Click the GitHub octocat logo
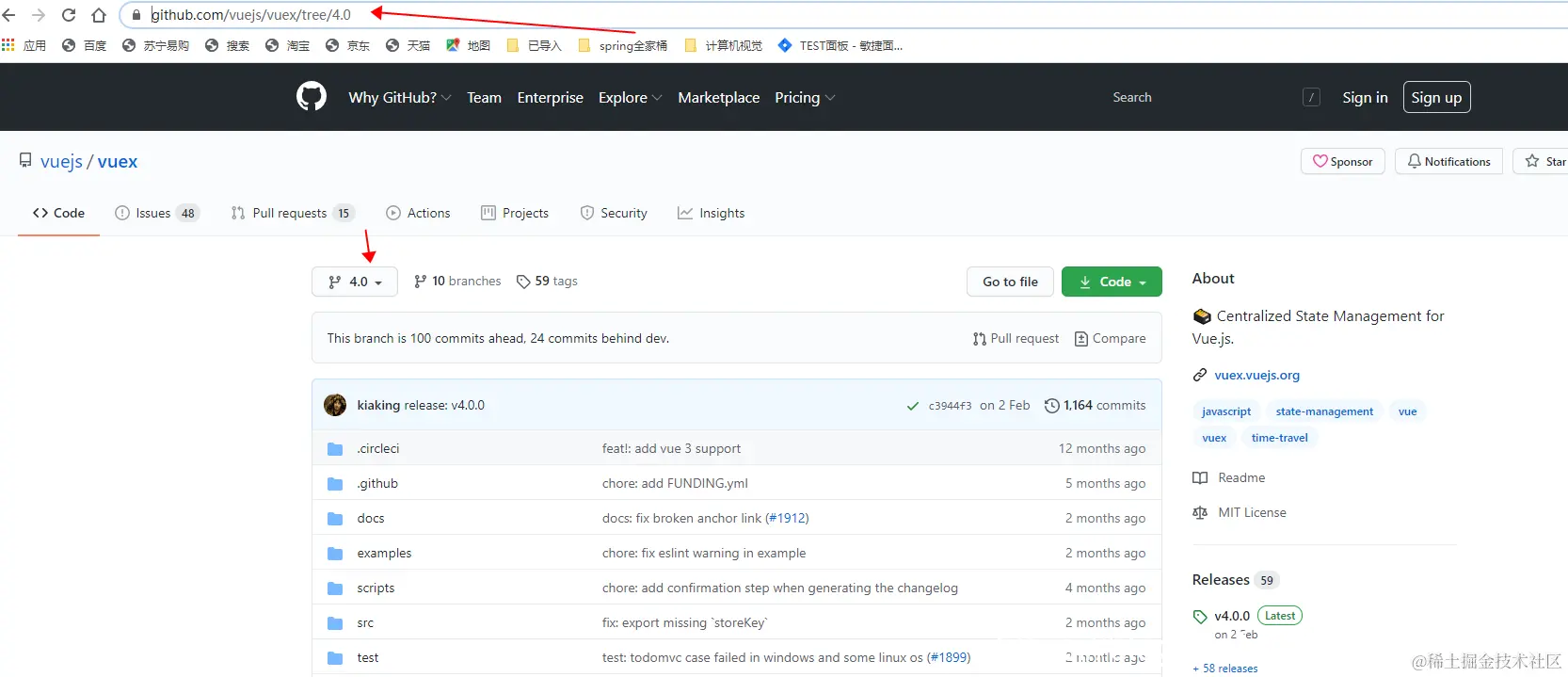Screen dimensions: 1568x677 312,97
